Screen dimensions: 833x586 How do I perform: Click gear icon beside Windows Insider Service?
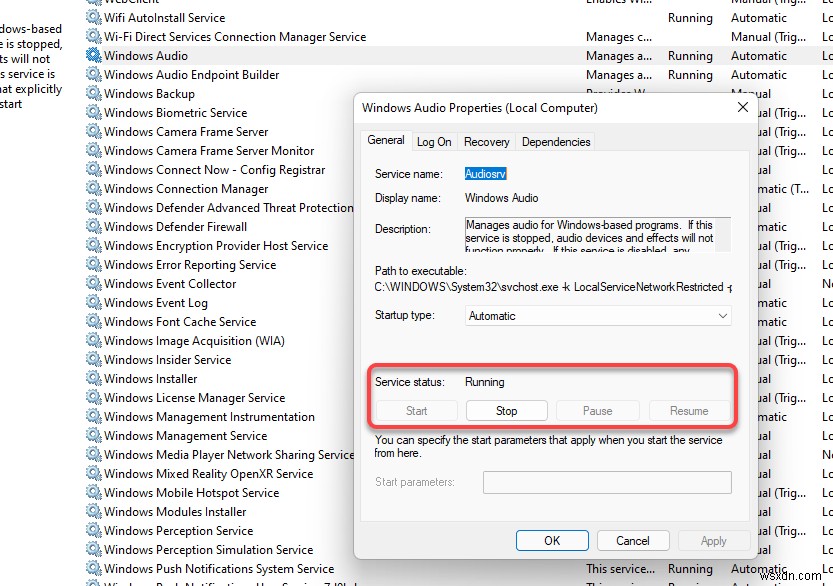[94, 359]
